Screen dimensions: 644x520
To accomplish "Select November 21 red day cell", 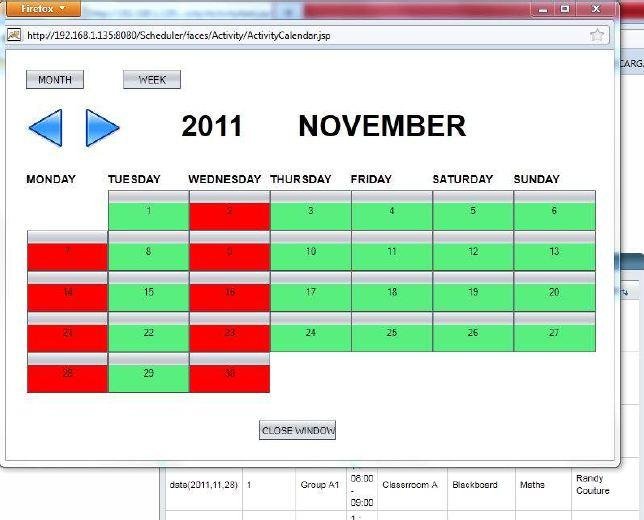I will 67,332.
